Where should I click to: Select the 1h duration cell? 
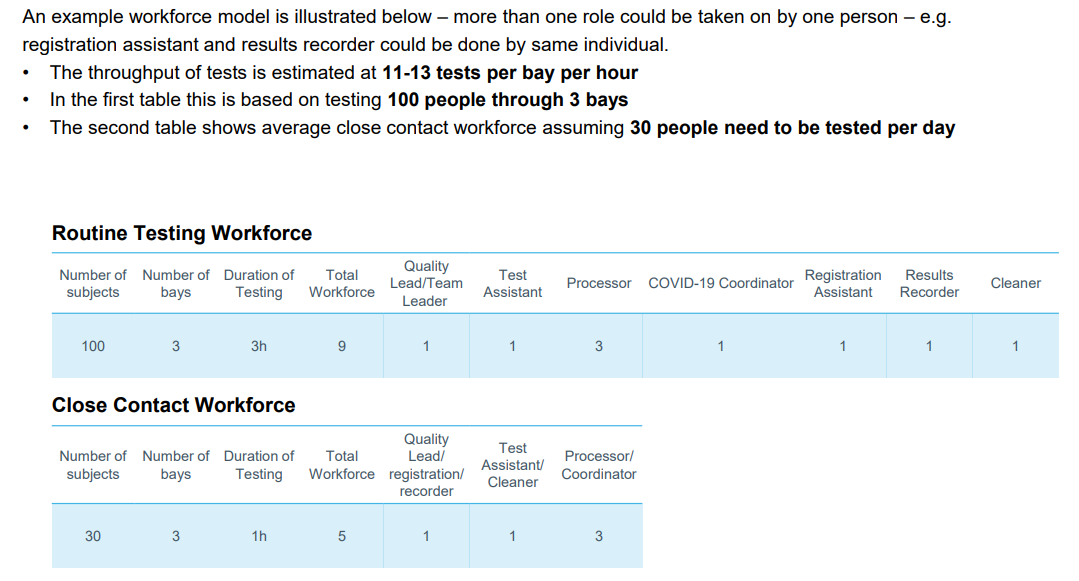click(259, 536)
